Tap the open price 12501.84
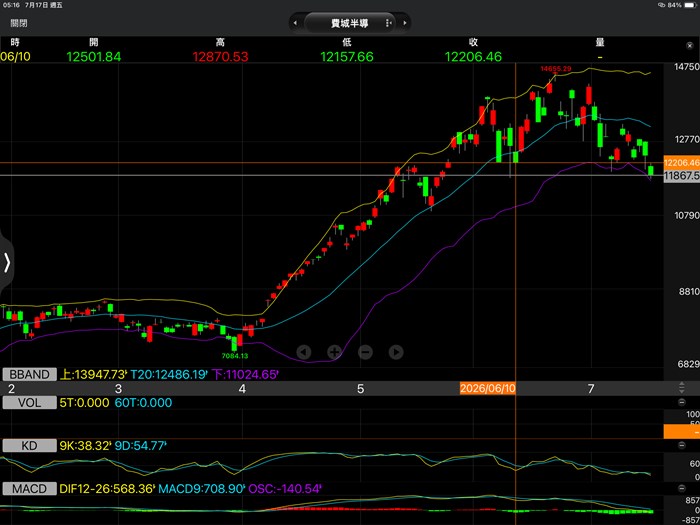 click(x=93, y=57)
